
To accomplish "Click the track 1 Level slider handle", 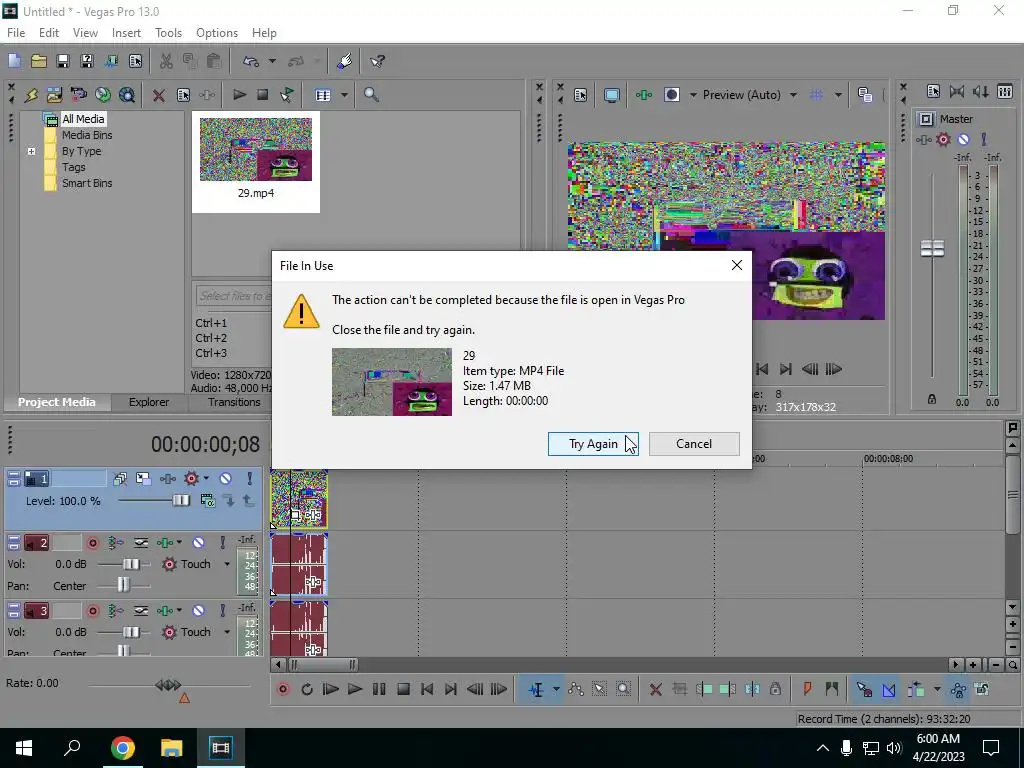I will pyautogui.click(x=180, y=501).
